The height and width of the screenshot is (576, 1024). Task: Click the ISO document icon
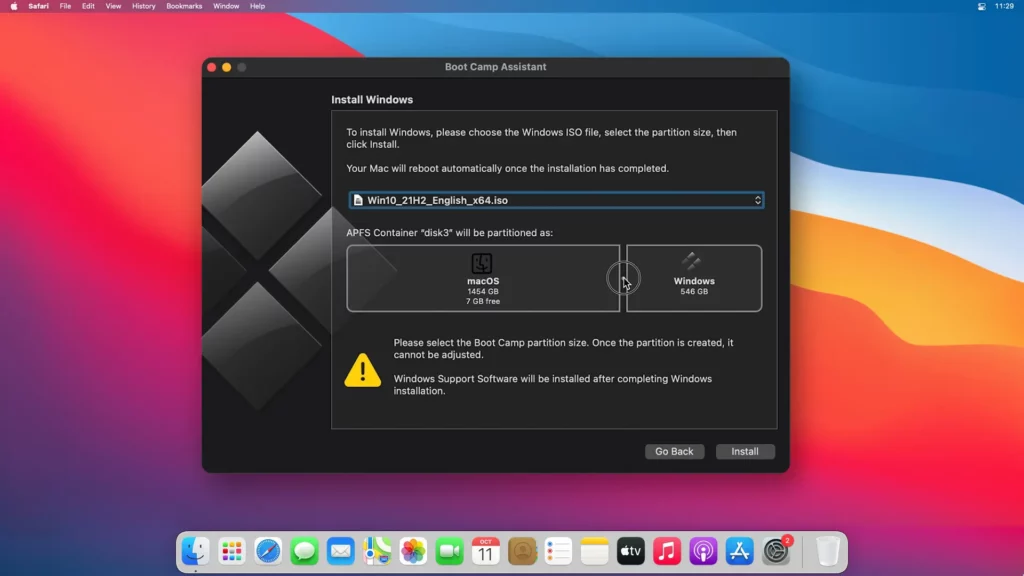(x=358, y=200)
